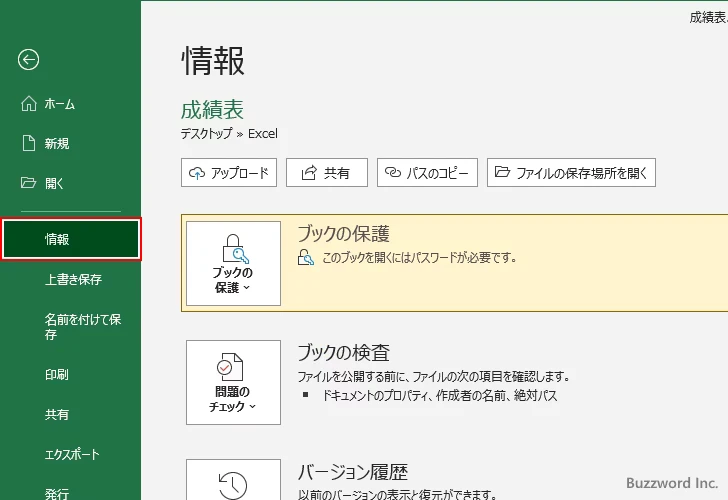
Task: Click the home icon beside ホーム
Action: (x=29, y=104)
